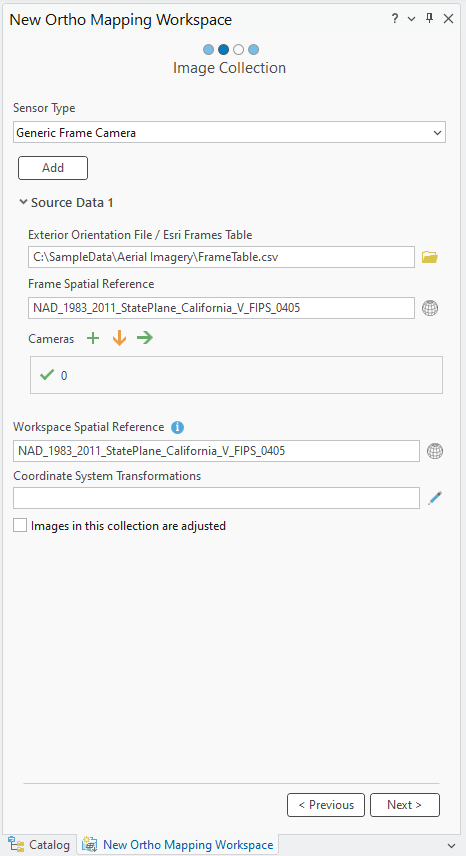Click Workspace Spatial Reference info icon
Screen dimensions: 466x856
pos(177,427)
